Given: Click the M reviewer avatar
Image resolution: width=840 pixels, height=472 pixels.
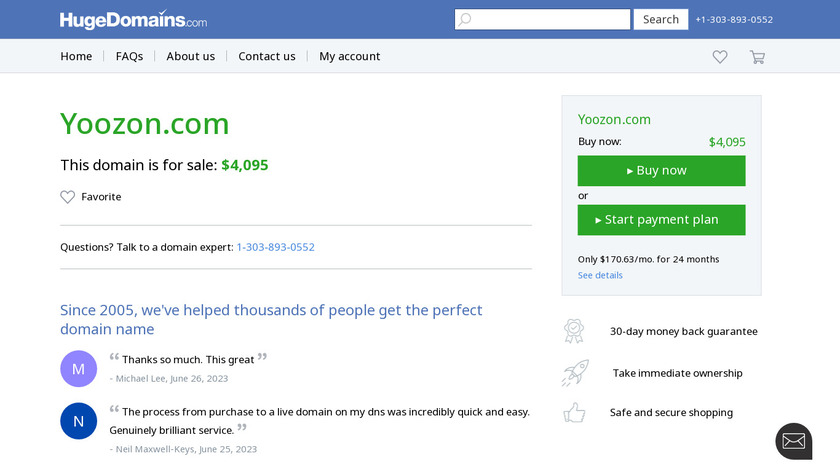Looking at the screenshot, I should [x=79, y=369].
